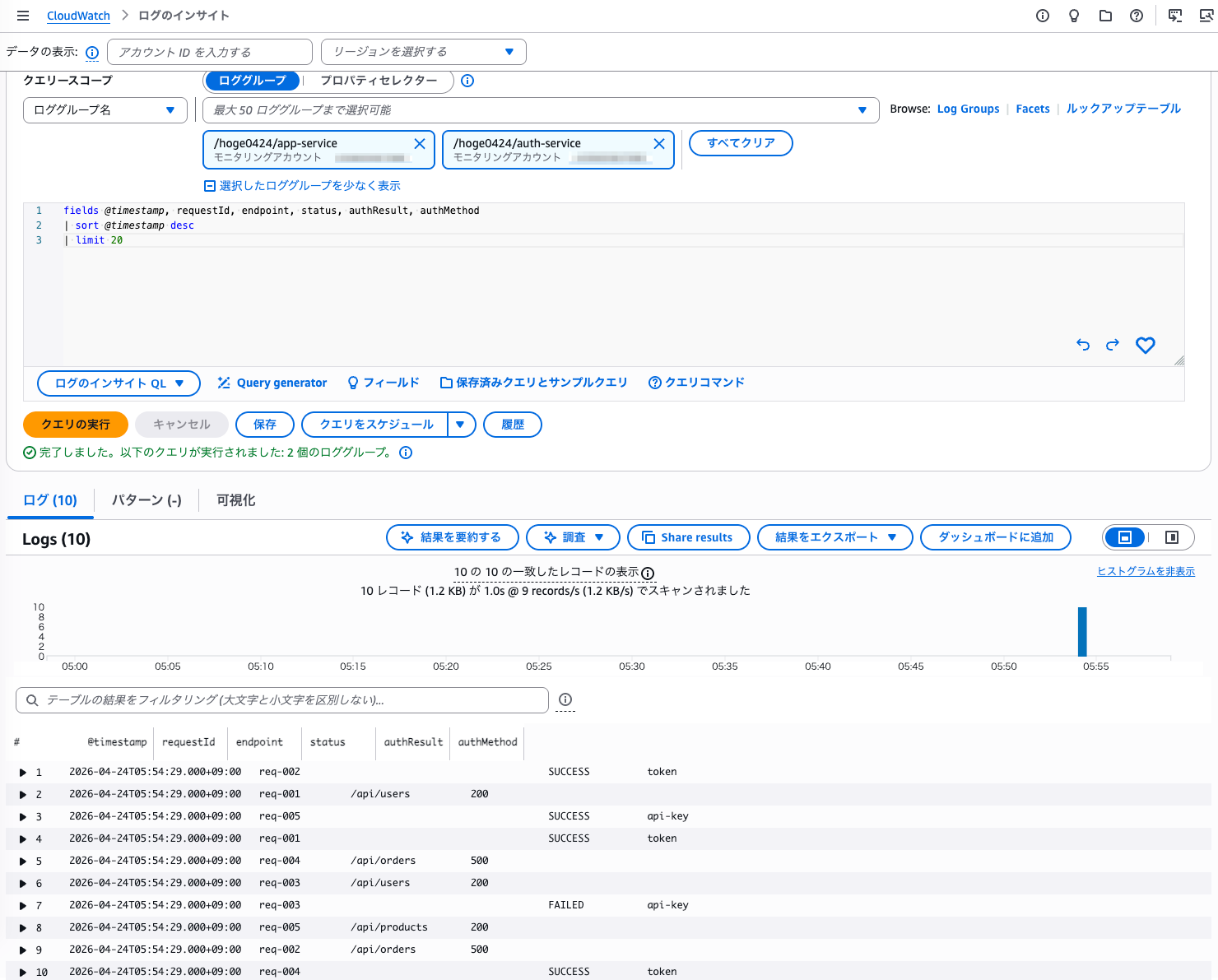The height and width of the screenshot is (980, 1218).
Task: Open the lightbulb notifications icon in the header
Action: tap(1073, 15)
